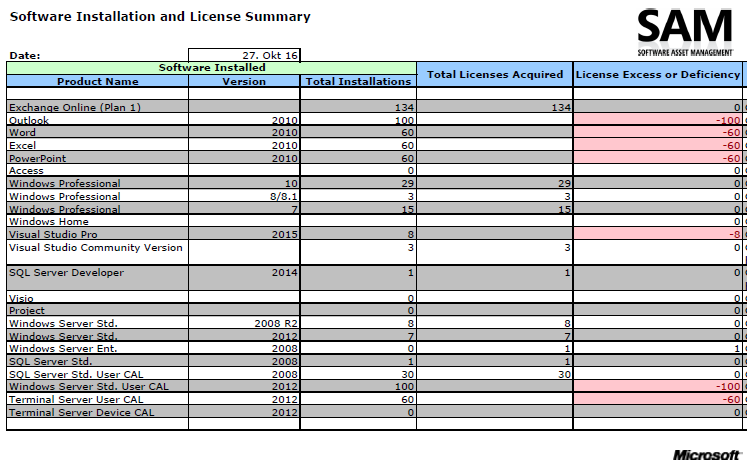Select Windows Professional version 10 cell
Screen dimensions: 747x469
point(244,183)
